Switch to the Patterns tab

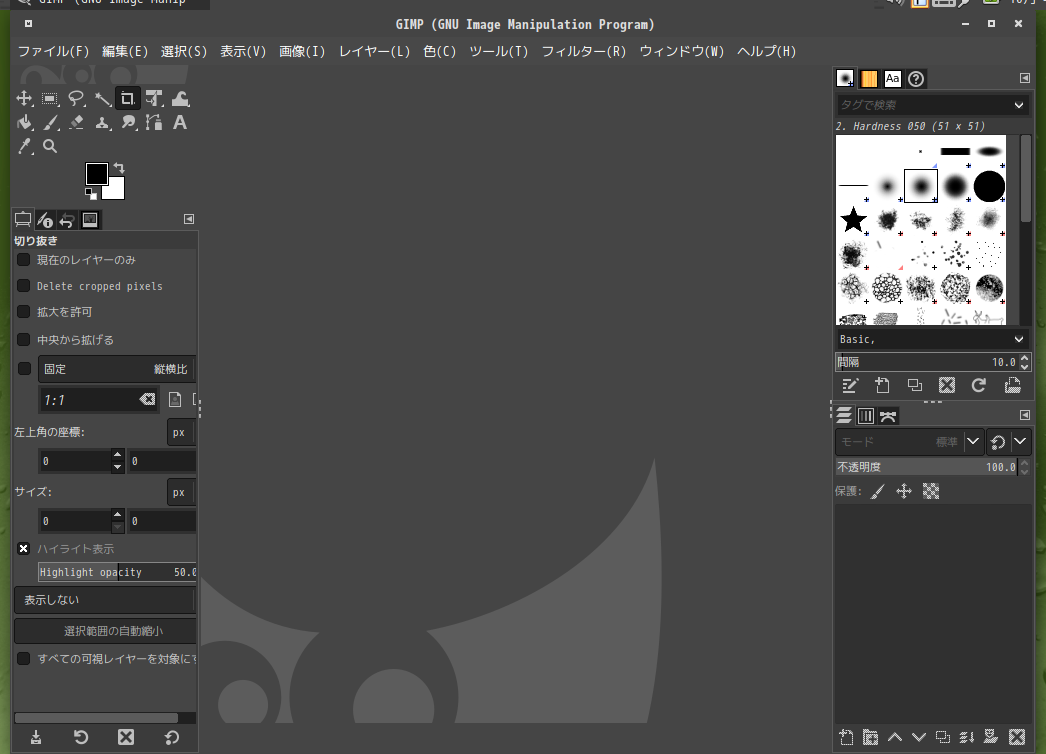coord(869,79)
